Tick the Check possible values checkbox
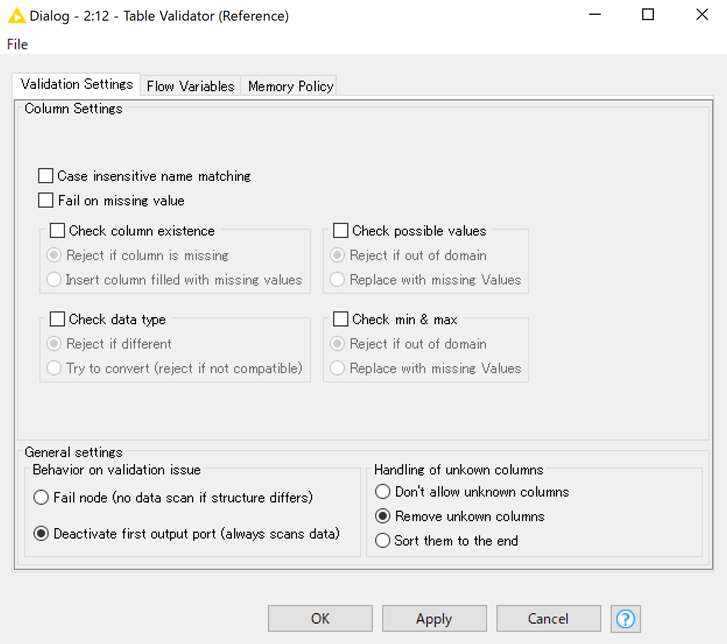Screen dimensions: 727x644 click(x=340, y=230)
